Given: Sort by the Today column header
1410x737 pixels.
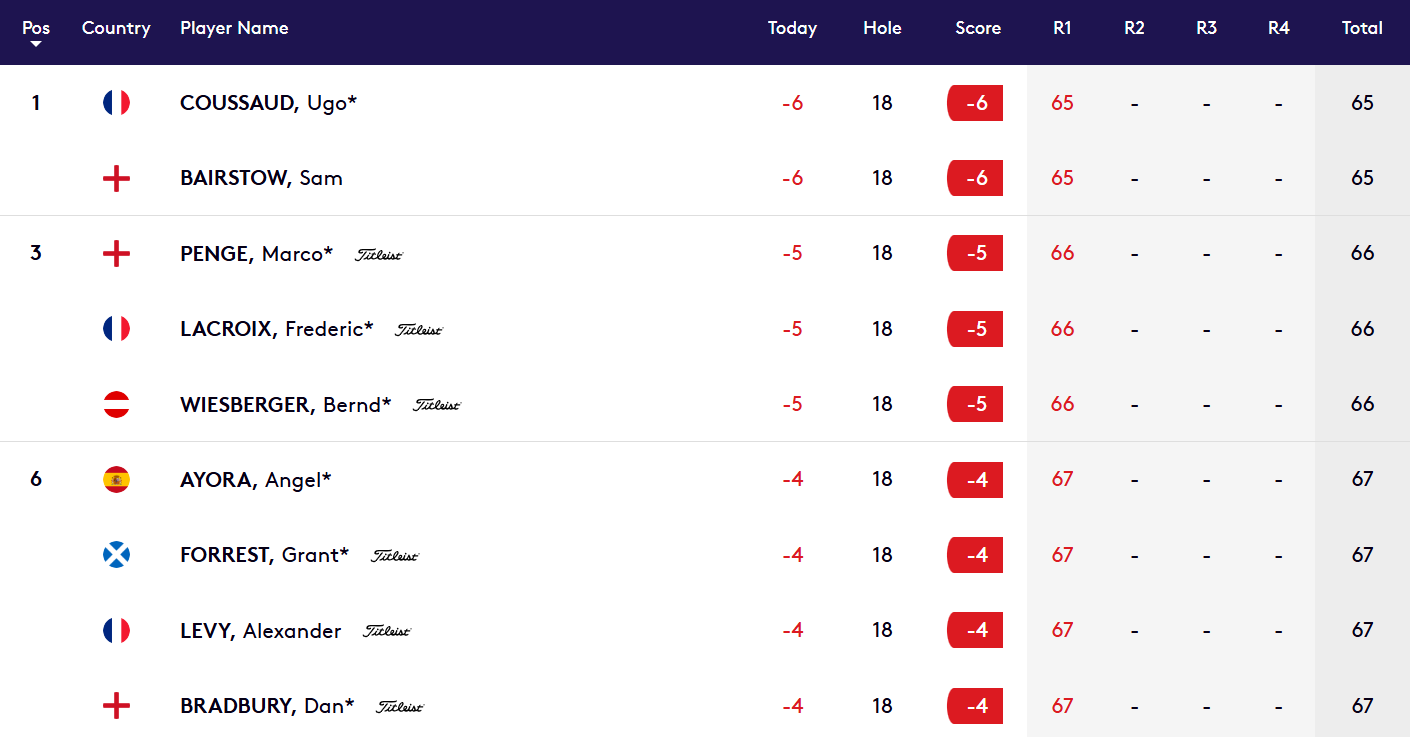Looking at the screenshot, I should click(792, 28).
